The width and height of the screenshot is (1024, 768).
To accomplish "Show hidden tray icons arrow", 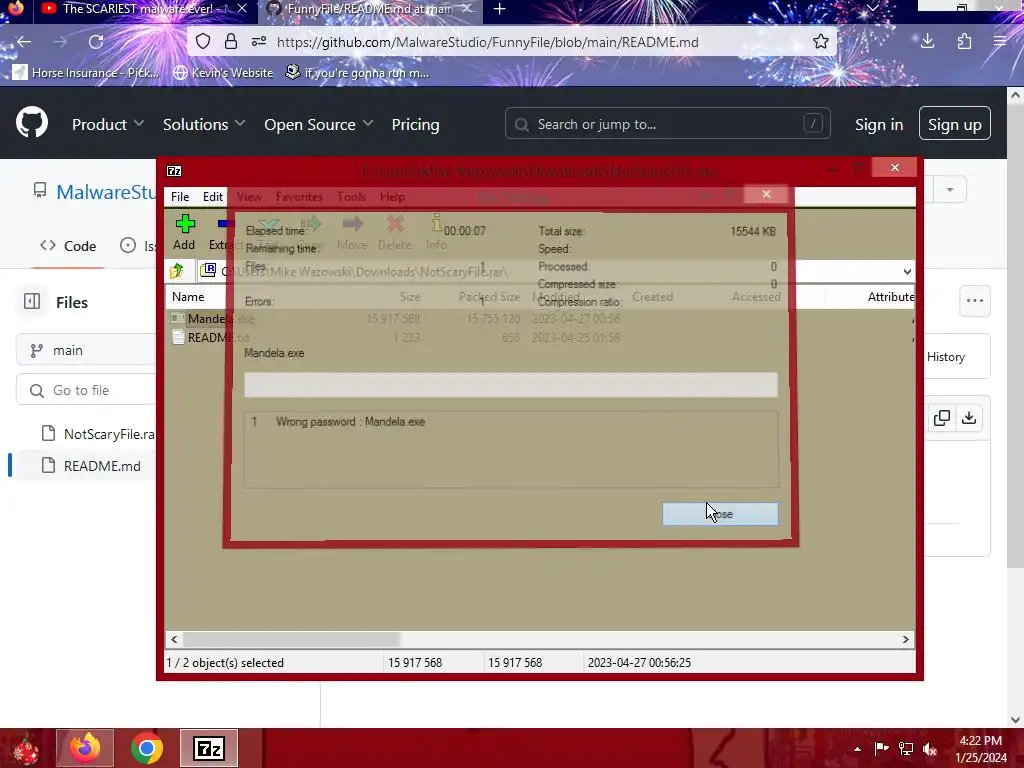I will tap(857, 748).
